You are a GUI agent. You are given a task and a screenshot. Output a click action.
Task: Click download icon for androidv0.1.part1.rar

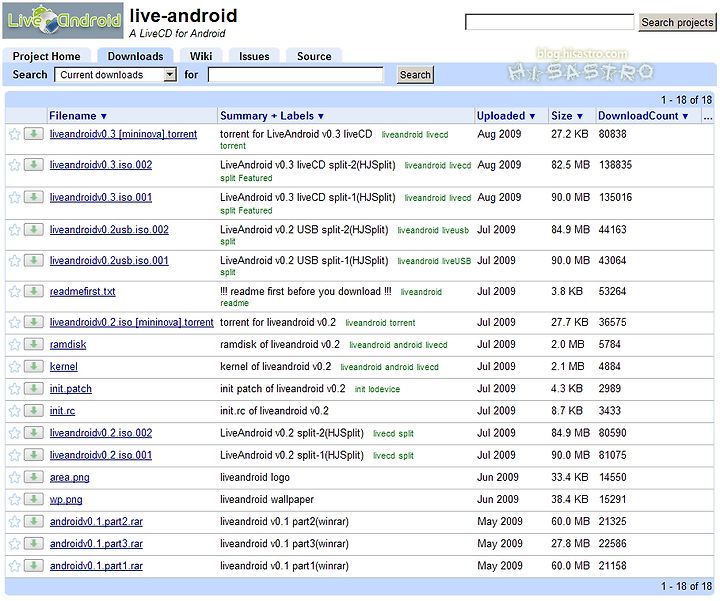click(34, 566)
